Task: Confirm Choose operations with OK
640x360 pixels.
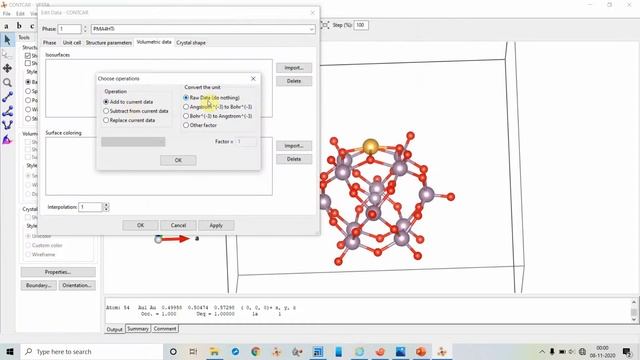Action: pos(178,160)
